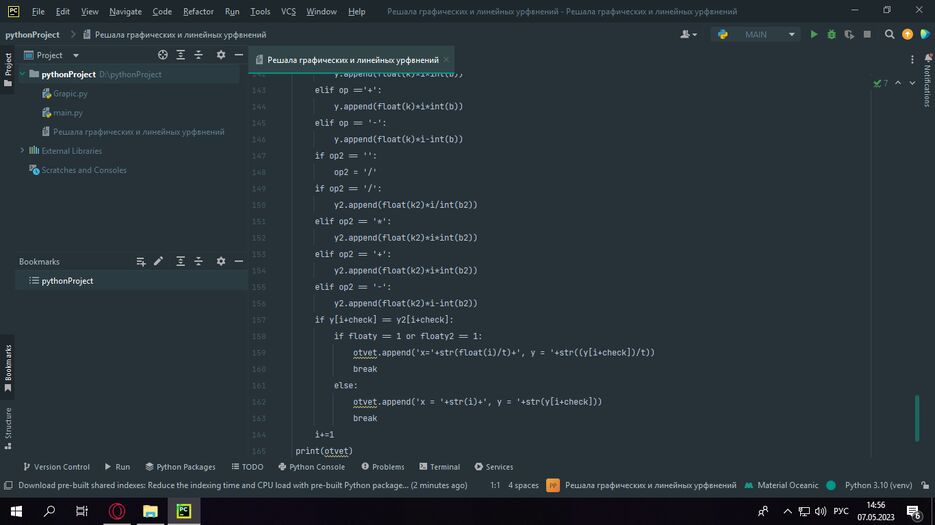Expand all in the Project panel
The image size is (935, 525).
181,55
